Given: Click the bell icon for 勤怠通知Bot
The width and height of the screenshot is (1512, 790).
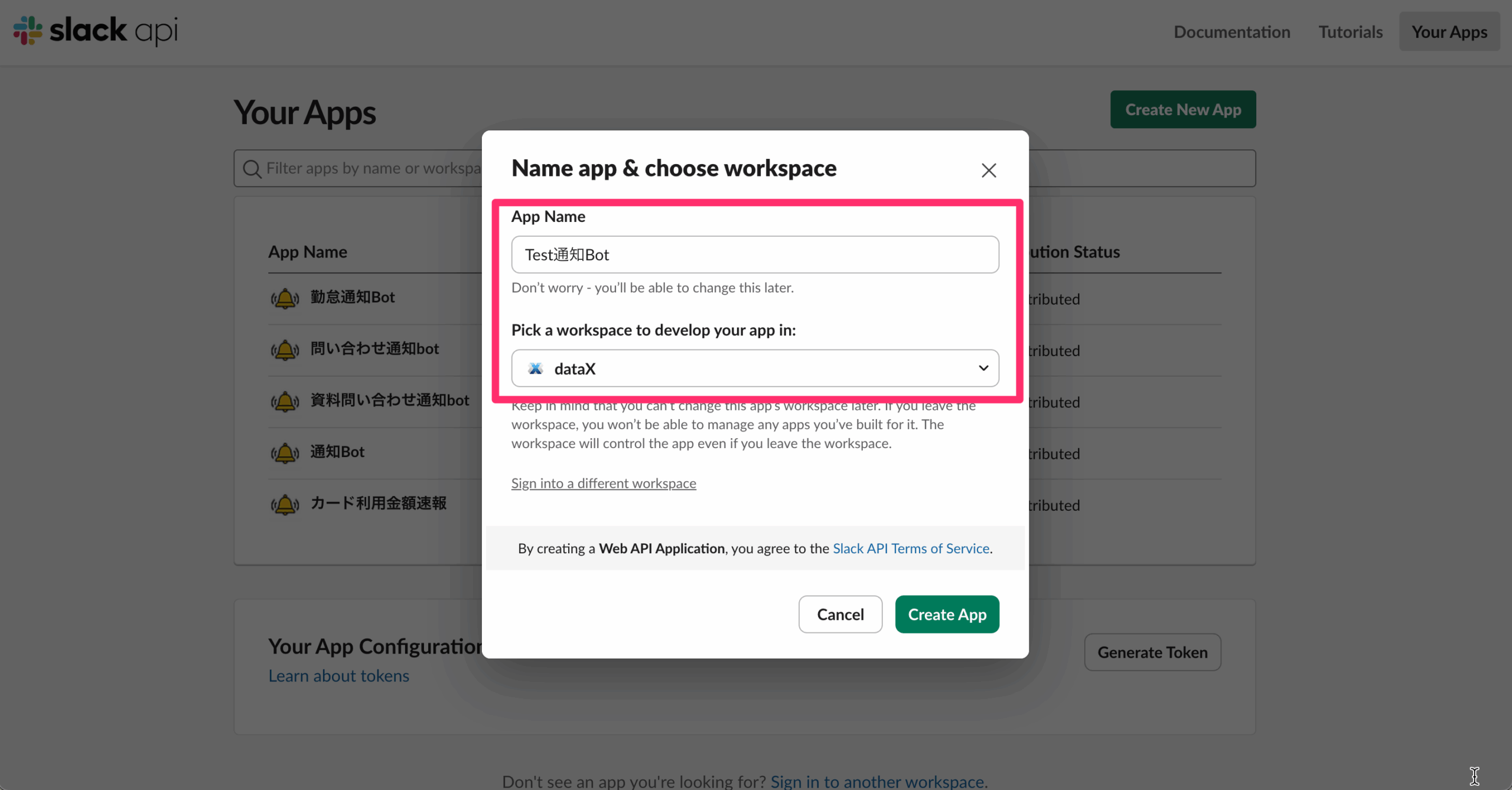Looking at the screenshot, I should tap(285, 298).
